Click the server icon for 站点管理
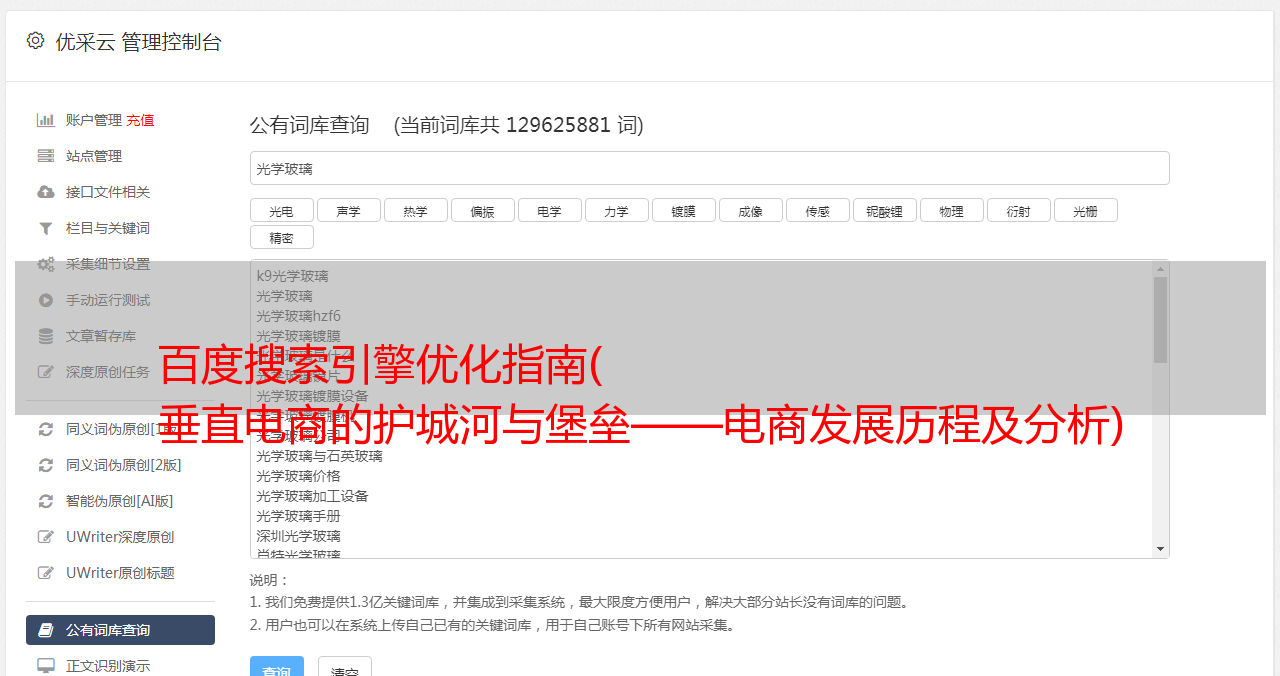 (46, 156)
